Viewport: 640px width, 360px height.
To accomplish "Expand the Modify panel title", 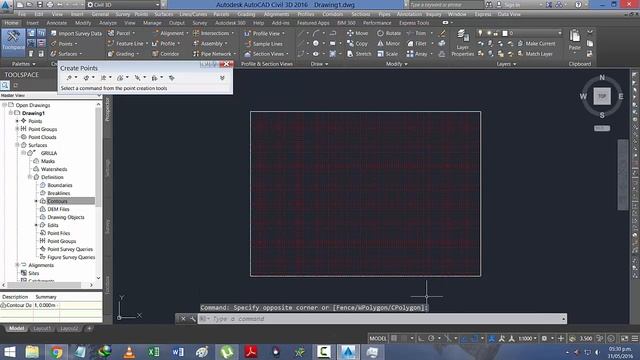I will coord(397,64).
